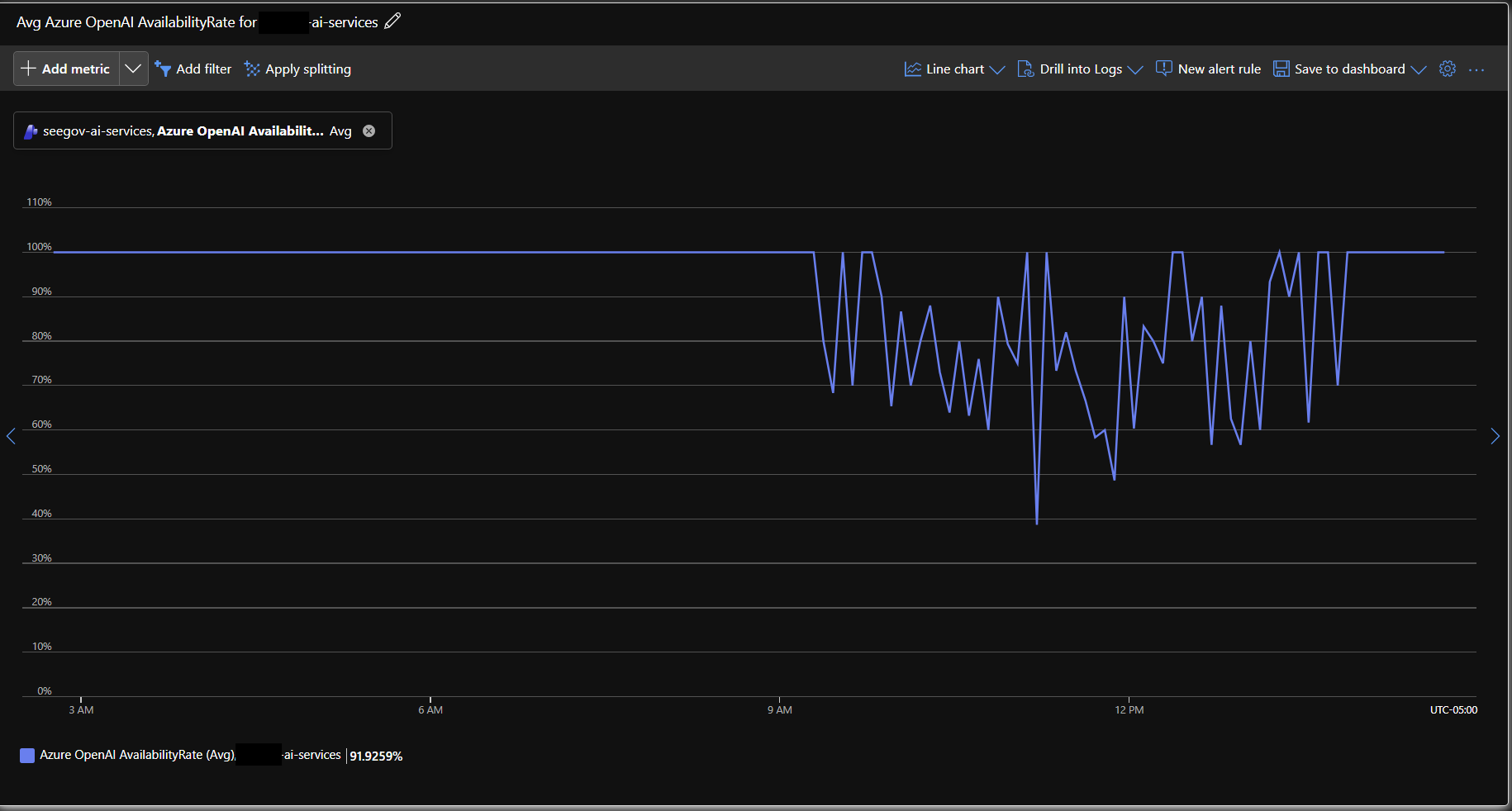Shift time range forward with right arrow
The image size is (1512, 811).
(x=1495, y=436)
